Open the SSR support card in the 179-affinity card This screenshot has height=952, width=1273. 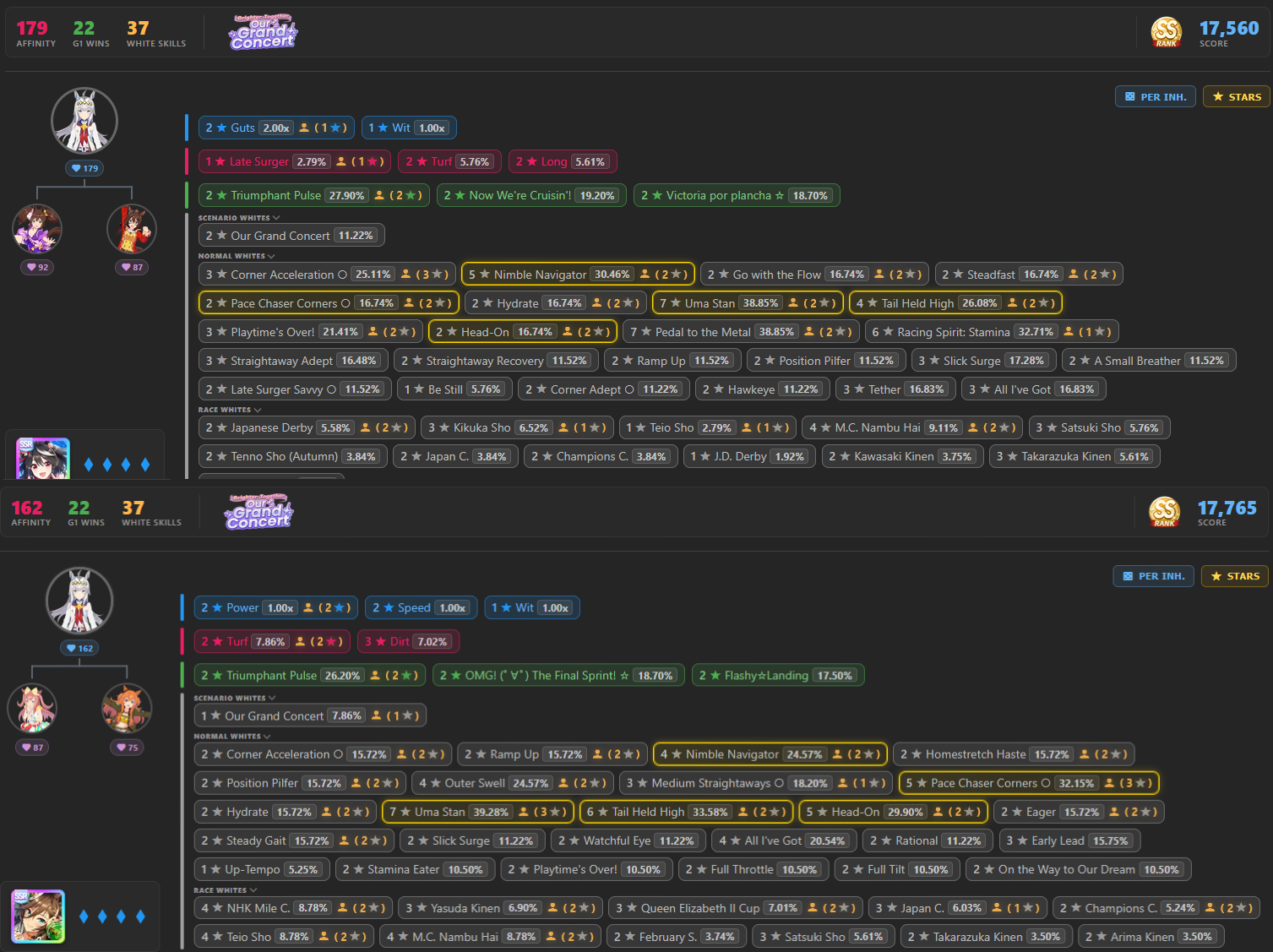tap(43, 458)
